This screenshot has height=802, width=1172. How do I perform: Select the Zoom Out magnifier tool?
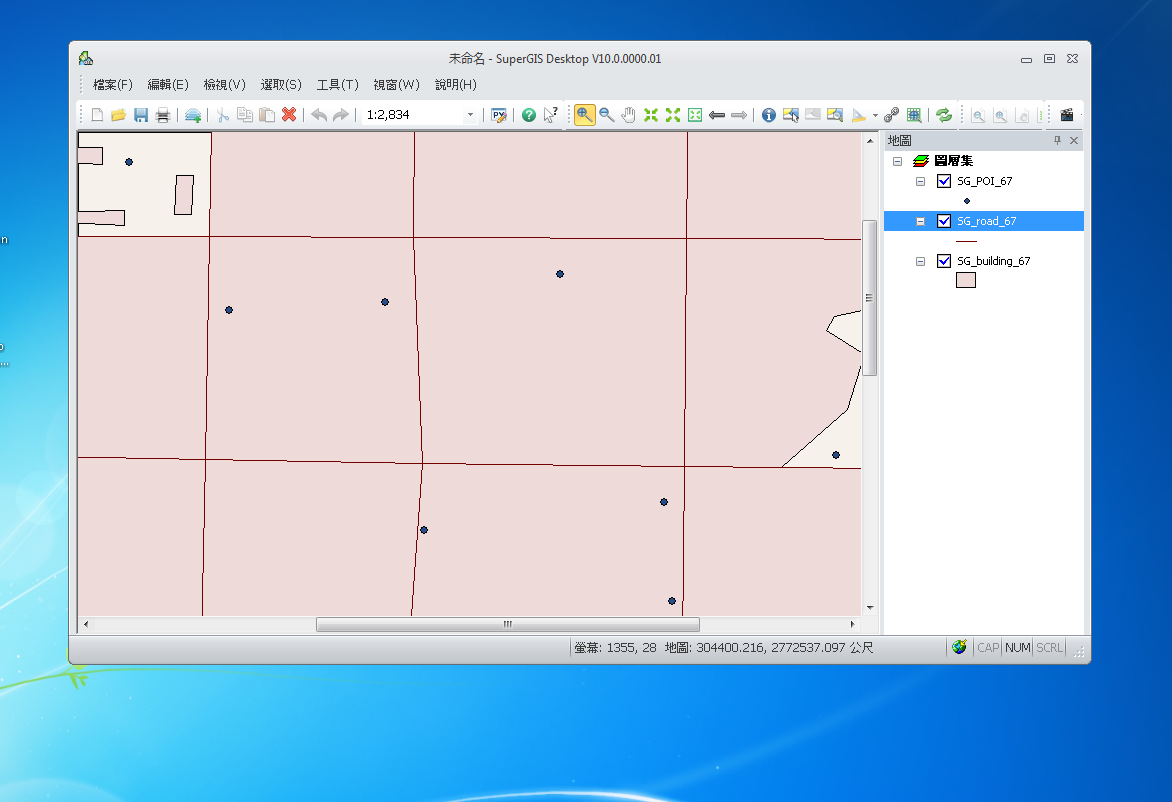click(607, 115)
